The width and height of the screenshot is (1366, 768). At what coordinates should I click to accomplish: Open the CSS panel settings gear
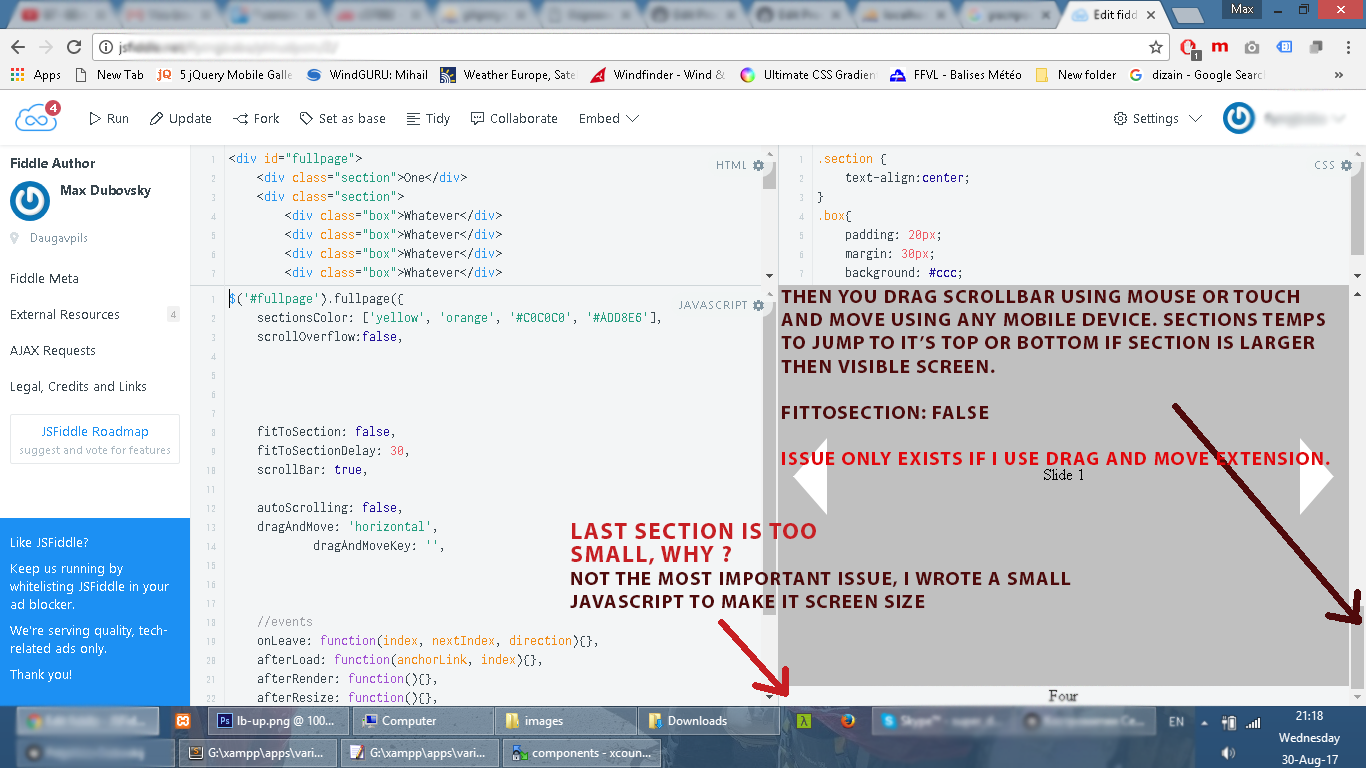(1347, 164)
